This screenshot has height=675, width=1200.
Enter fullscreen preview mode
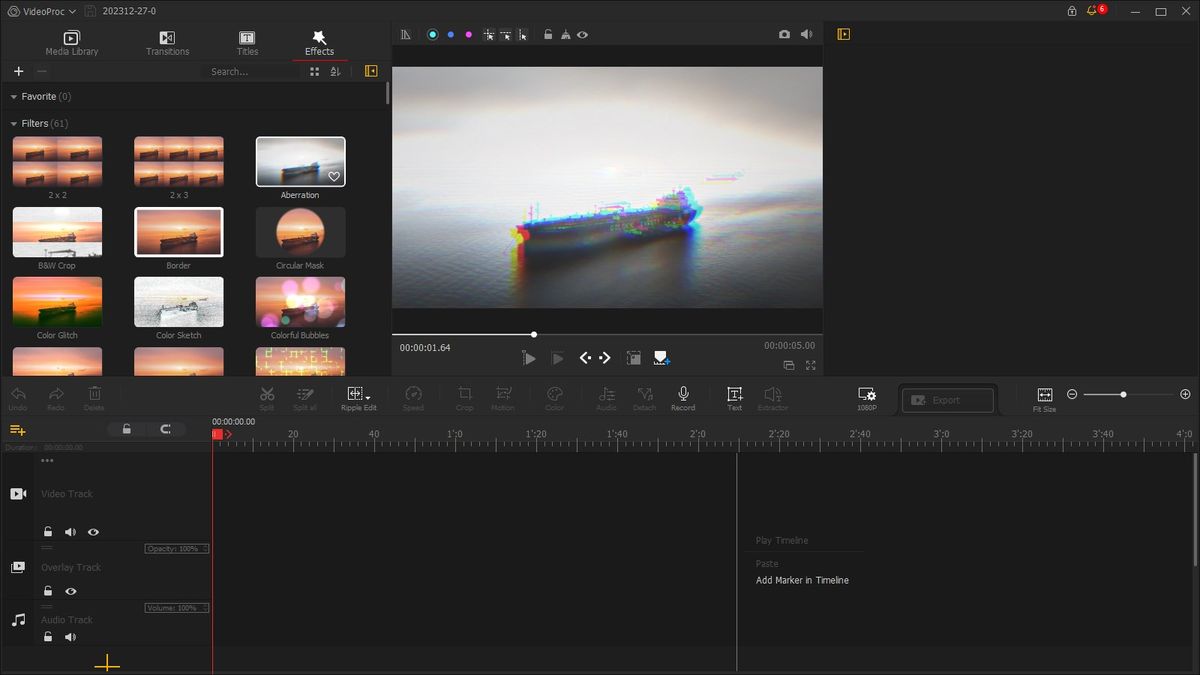(x=810, y=365)
